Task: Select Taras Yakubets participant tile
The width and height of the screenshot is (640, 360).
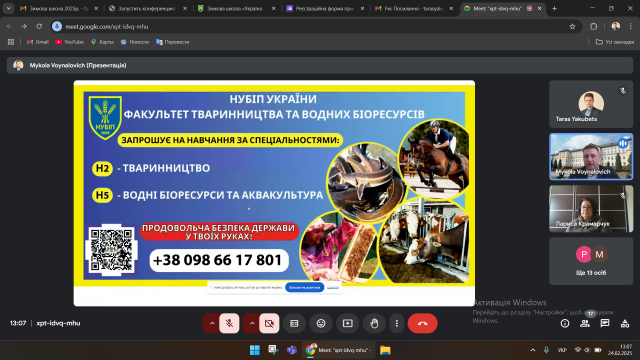Action: point(591,104)
